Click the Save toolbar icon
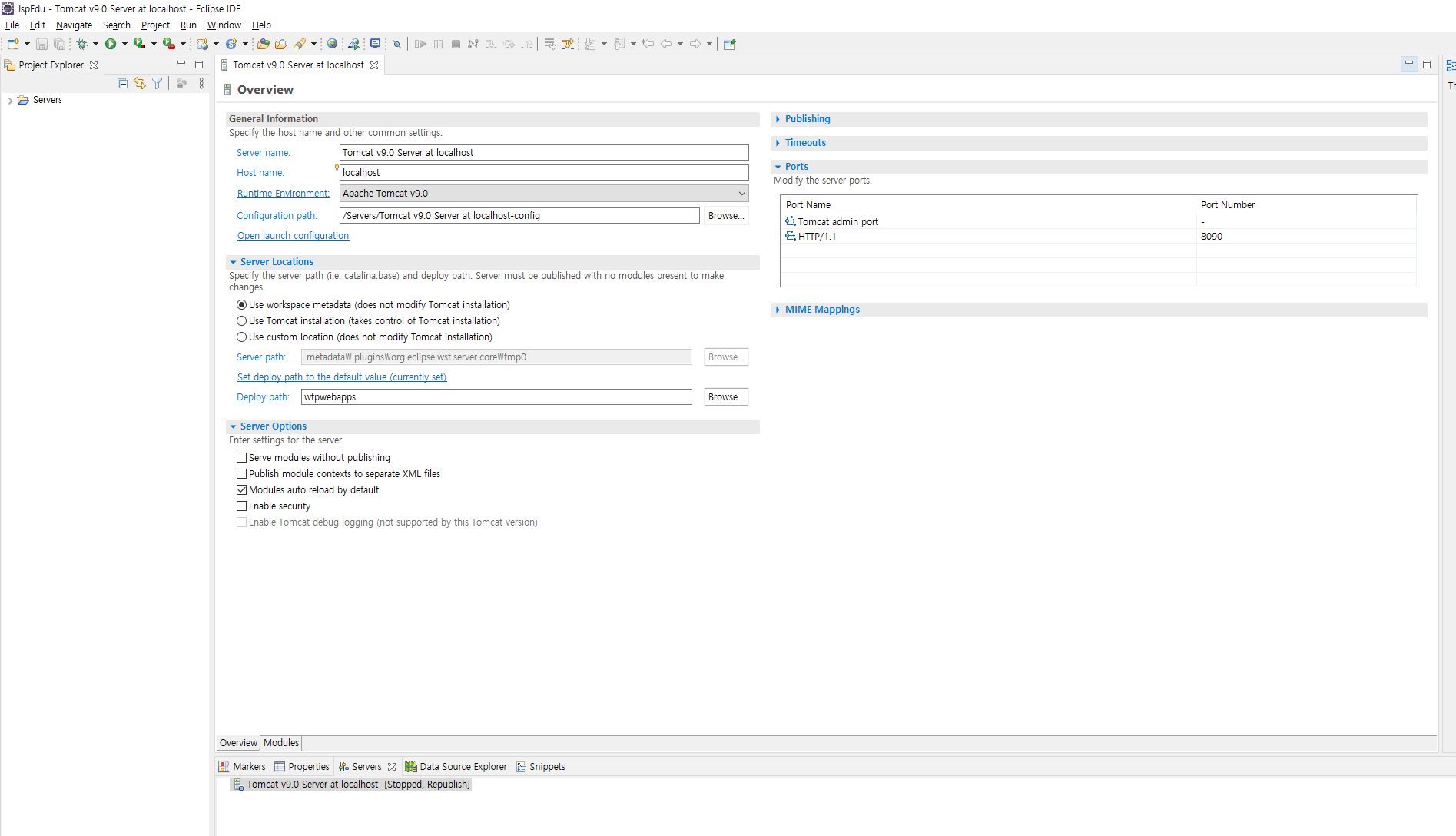The image size is (1456, 836). pos(41,44)
